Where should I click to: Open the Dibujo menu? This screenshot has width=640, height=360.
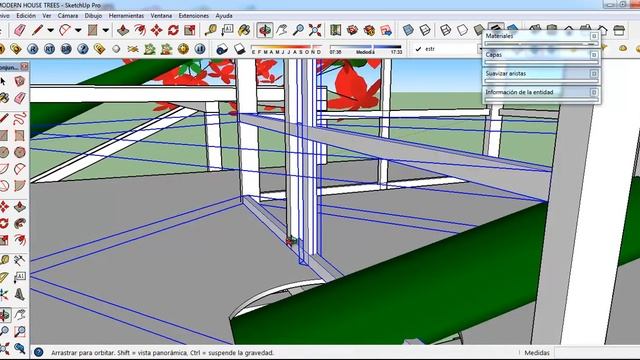tap(93, 16)
